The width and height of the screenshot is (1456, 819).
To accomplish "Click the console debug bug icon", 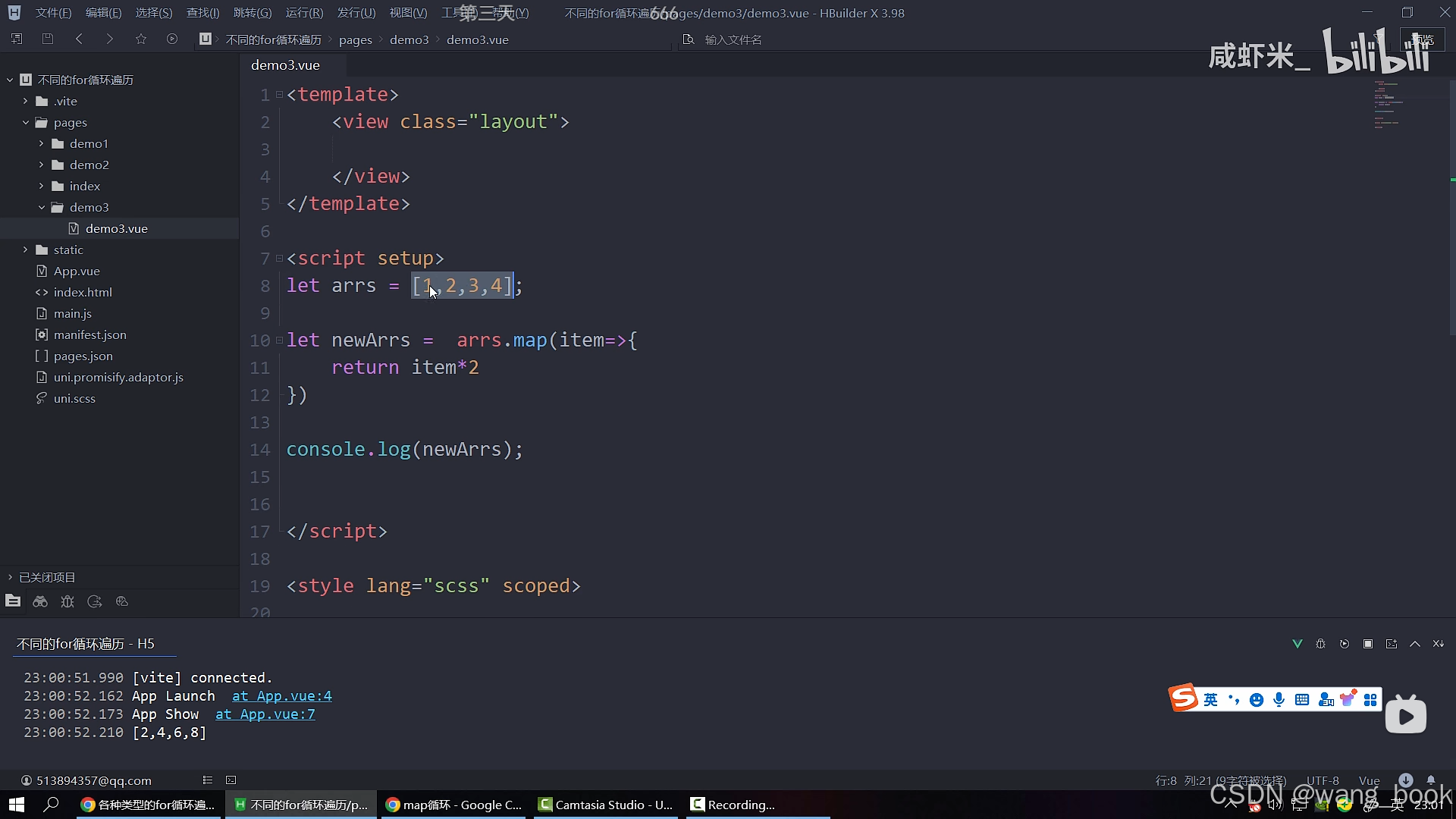I will [x=1321, y=644].
